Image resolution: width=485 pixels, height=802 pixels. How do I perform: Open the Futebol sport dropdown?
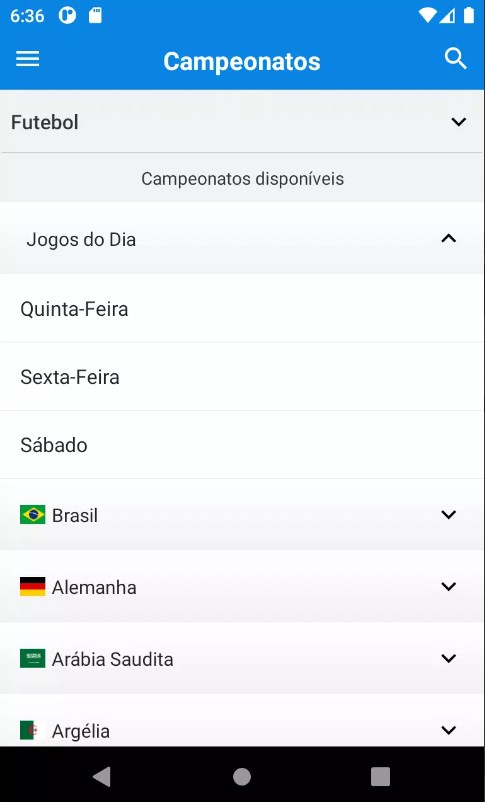(242, 122)
